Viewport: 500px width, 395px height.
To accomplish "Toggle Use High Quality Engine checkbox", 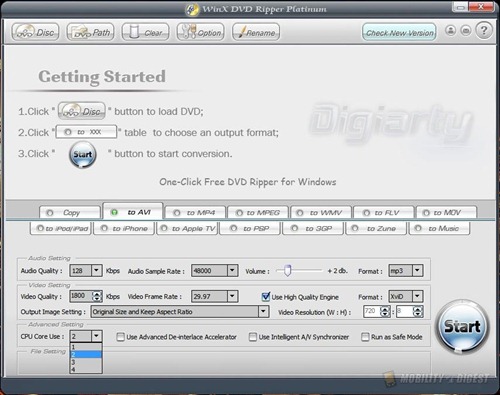I will pos(265,296).
